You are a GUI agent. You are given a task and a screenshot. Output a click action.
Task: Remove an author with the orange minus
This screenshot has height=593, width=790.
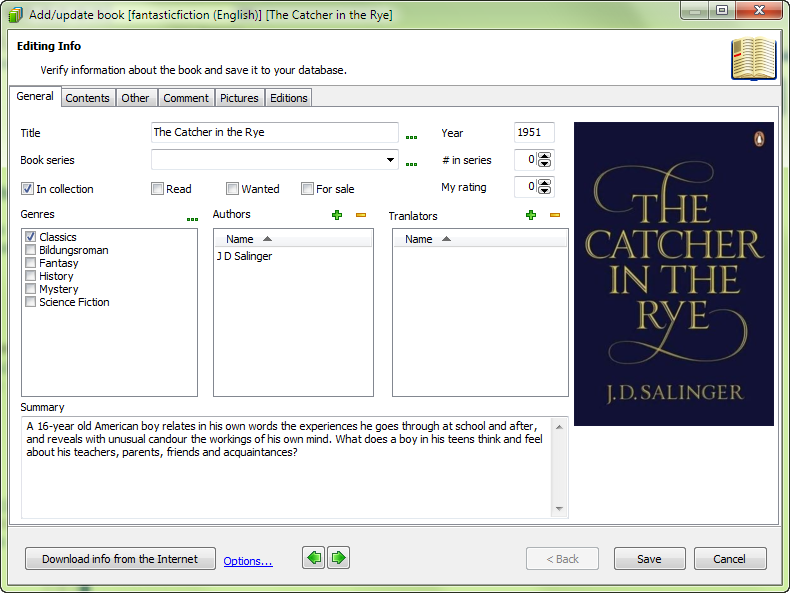point(361,215)
